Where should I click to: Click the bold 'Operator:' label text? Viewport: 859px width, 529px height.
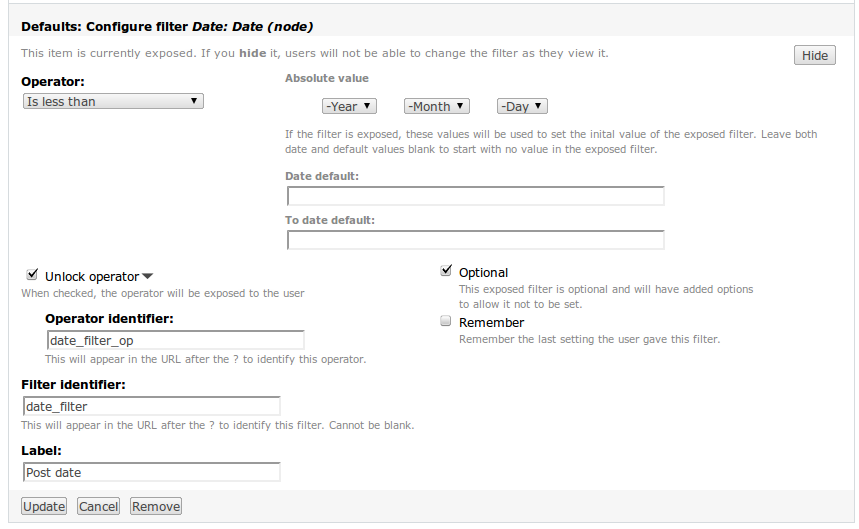tap(53, 81)
